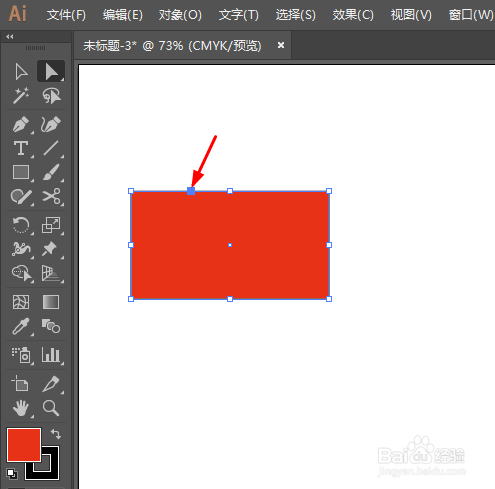Select the Gradient tool

pos(51,302)
